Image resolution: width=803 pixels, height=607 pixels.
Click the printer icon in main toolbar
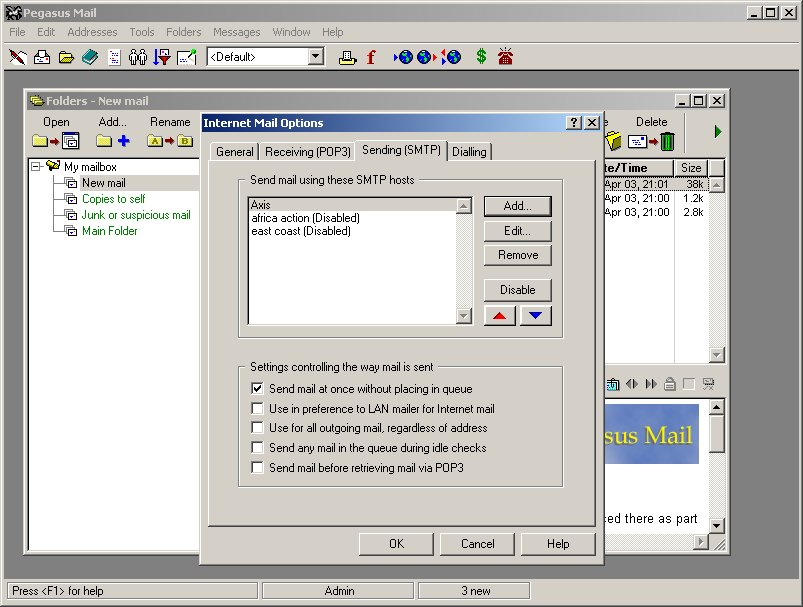tap(347, 57)
